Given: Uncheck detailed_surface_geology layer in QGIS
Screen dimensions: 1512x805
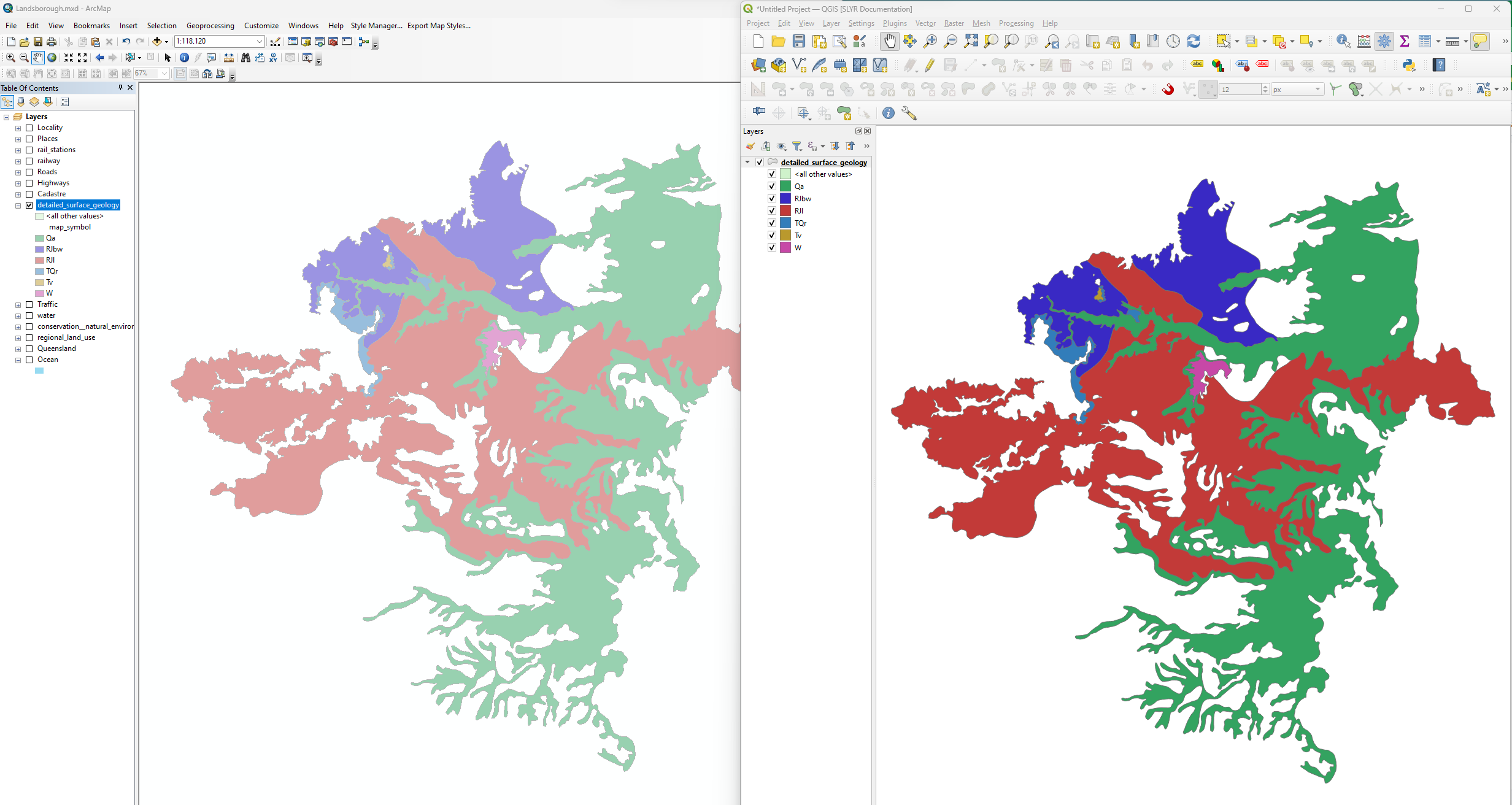Looking at the screenshot, I should tap(760, 162).
